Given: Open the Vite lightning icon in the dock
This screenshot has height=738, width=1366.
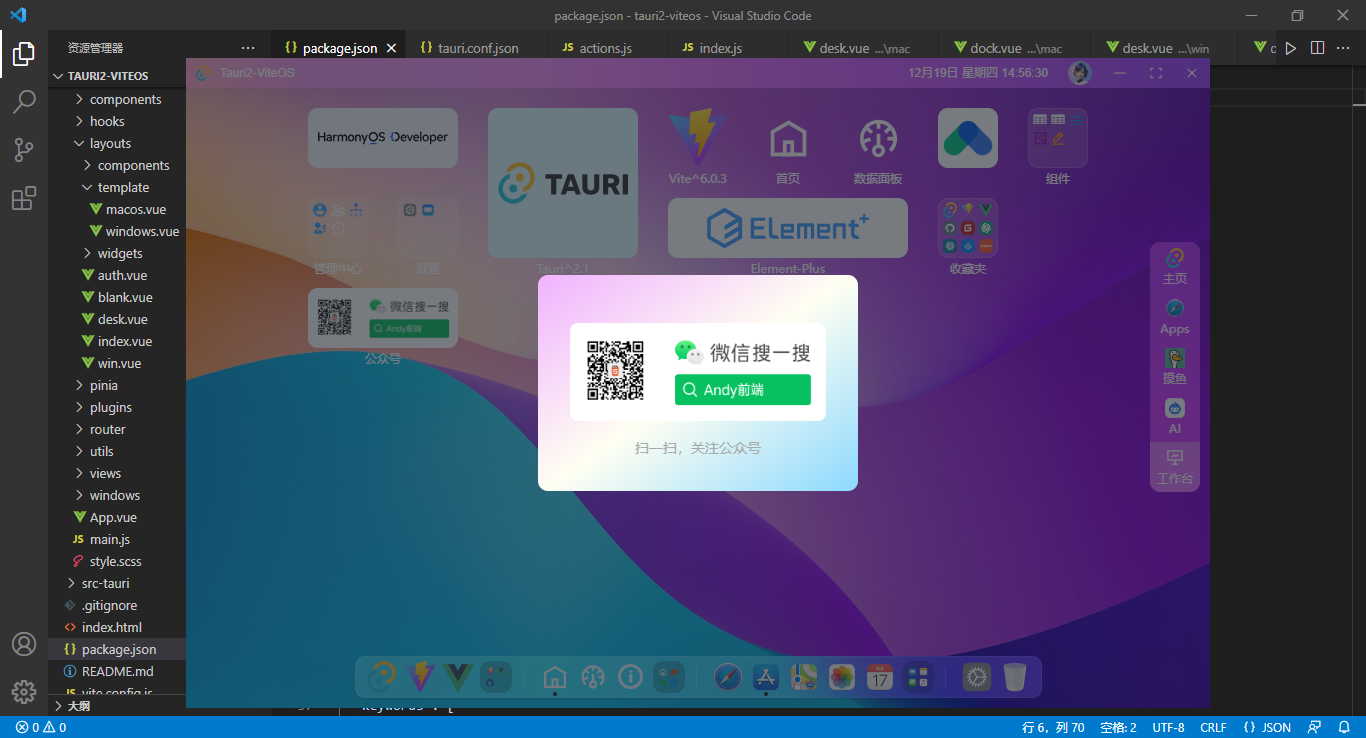Looking at the screenshot, I should [x=420, y=677].
